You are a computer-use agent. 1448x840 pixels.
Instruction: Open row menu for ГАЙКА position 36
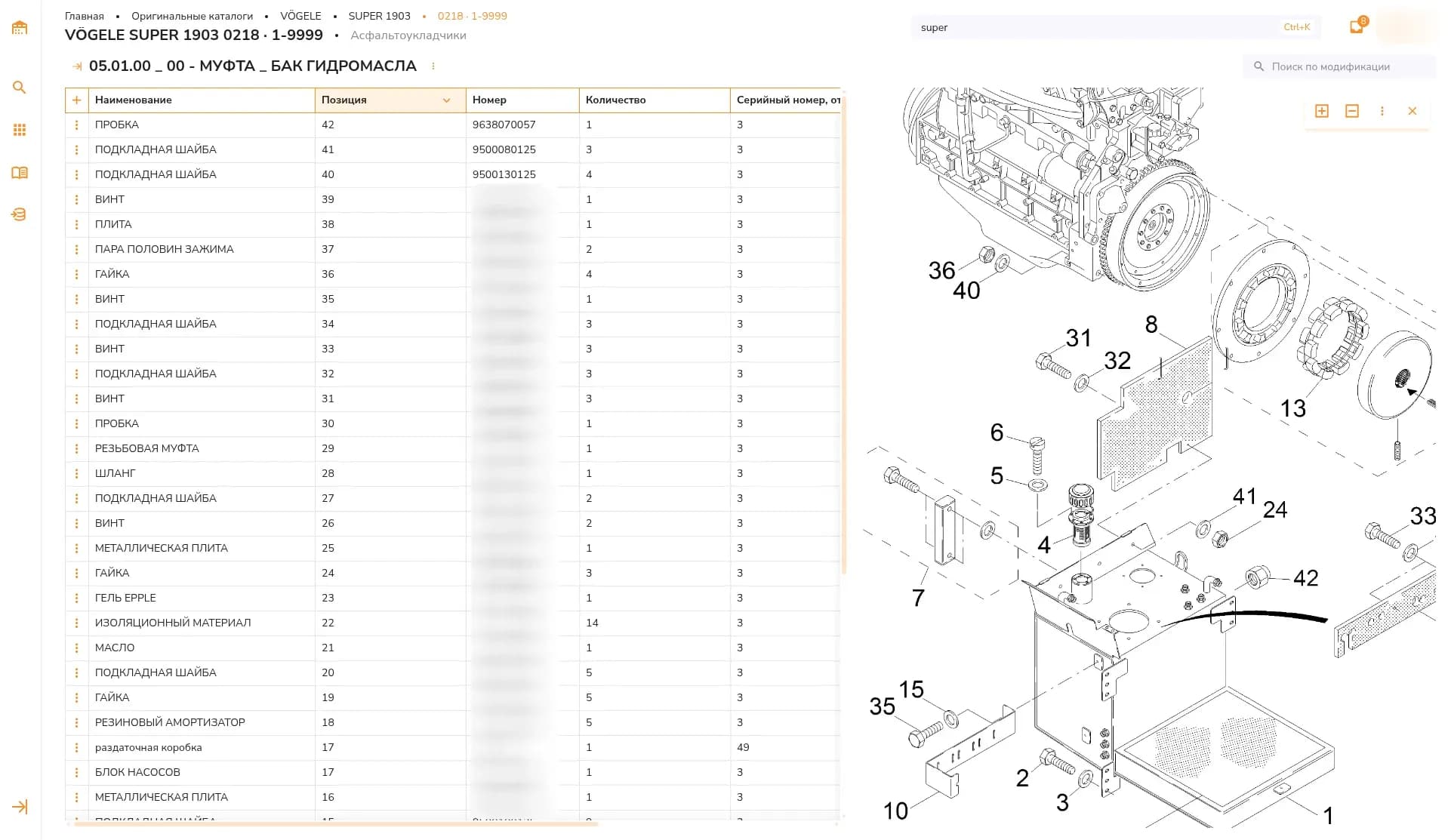coord(76,274)
